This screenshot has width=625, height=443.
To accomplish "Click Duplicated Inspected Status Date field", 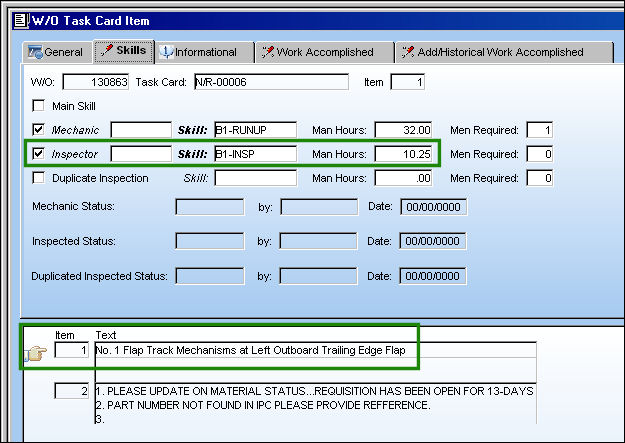I will click(x=433, y=276).
